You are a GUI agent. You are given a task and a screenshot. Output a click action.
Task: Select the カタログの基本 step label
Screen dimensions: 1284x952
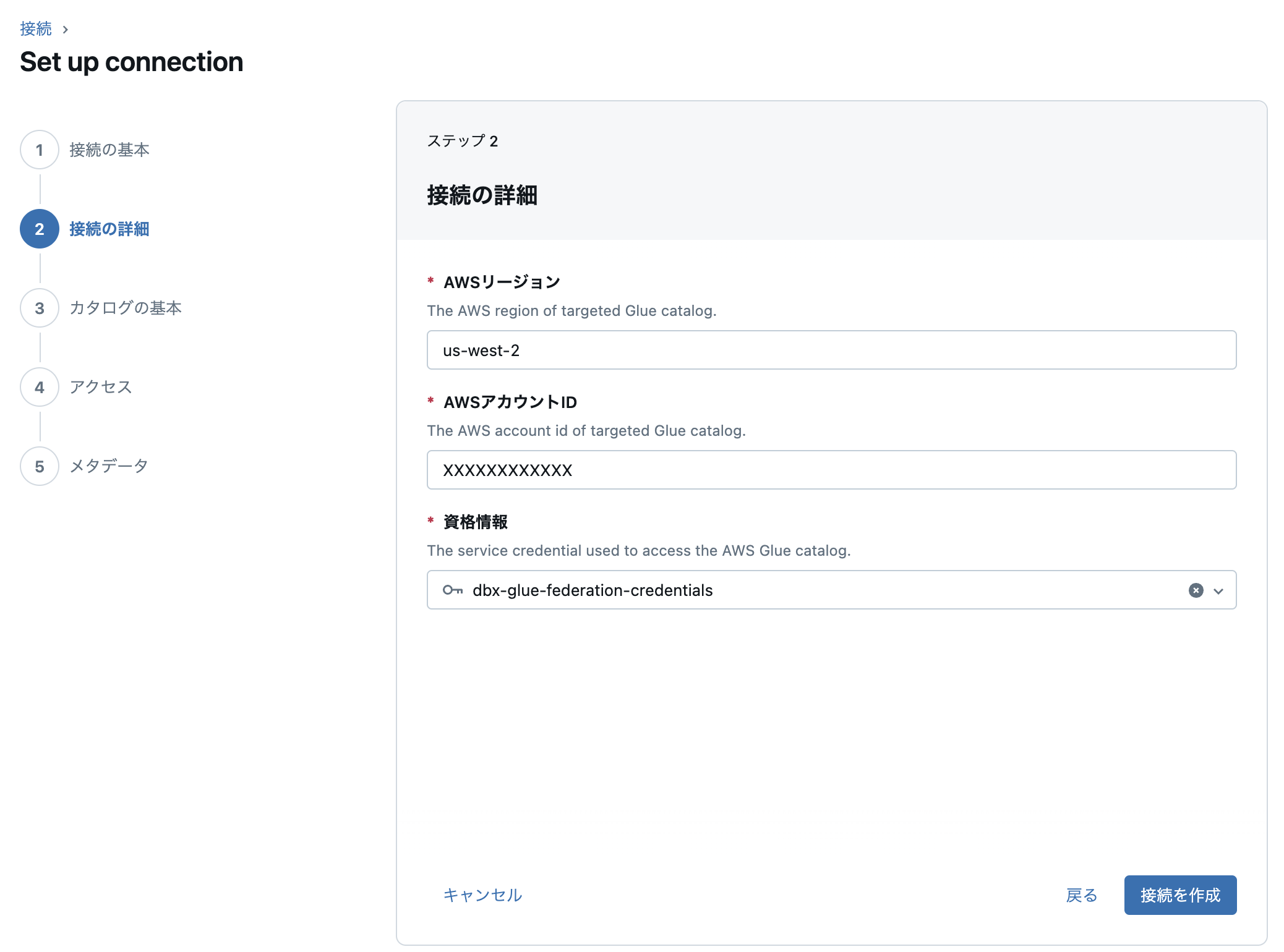[126, 308]
